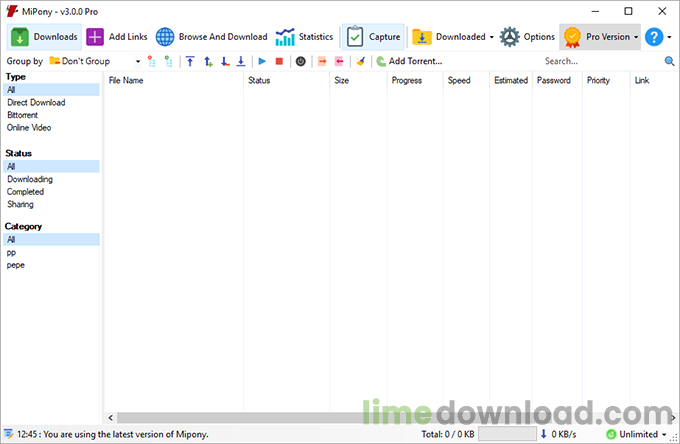Click the Add Links purple plus icon
This screenshot has height=444, width=680.
click(95, 37)
